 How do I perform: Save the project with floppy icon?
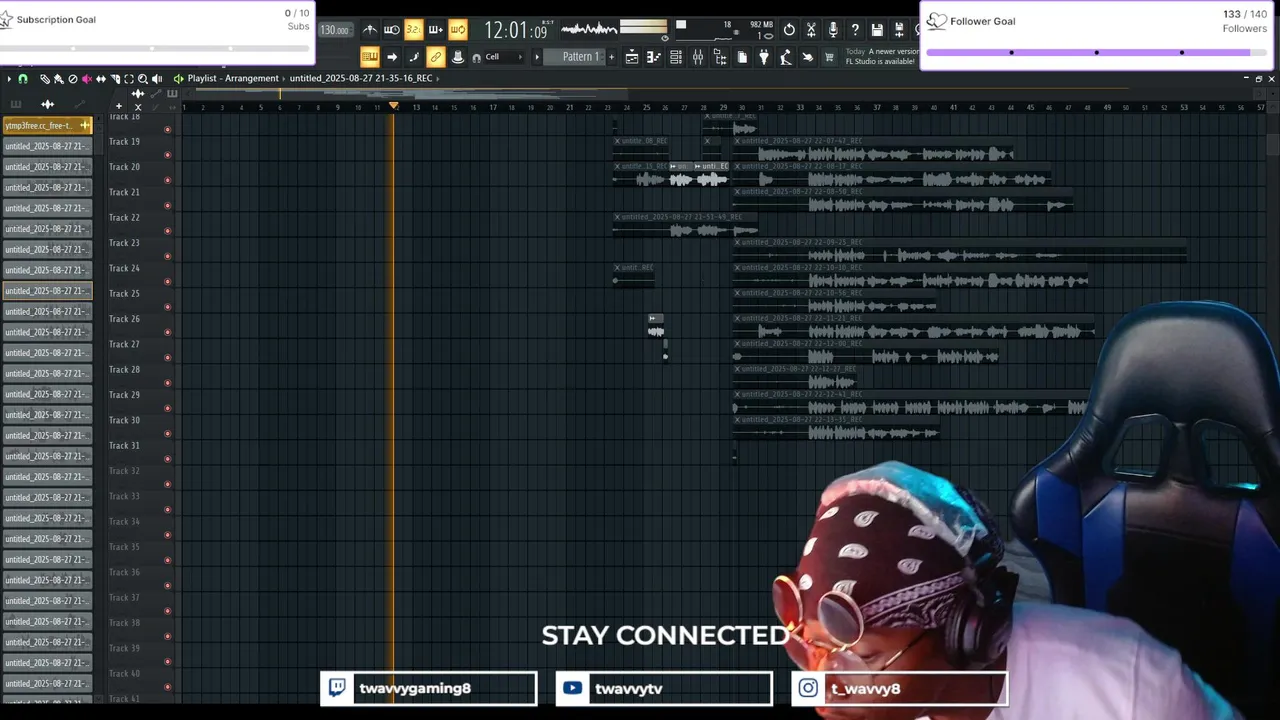coord(877,30)
